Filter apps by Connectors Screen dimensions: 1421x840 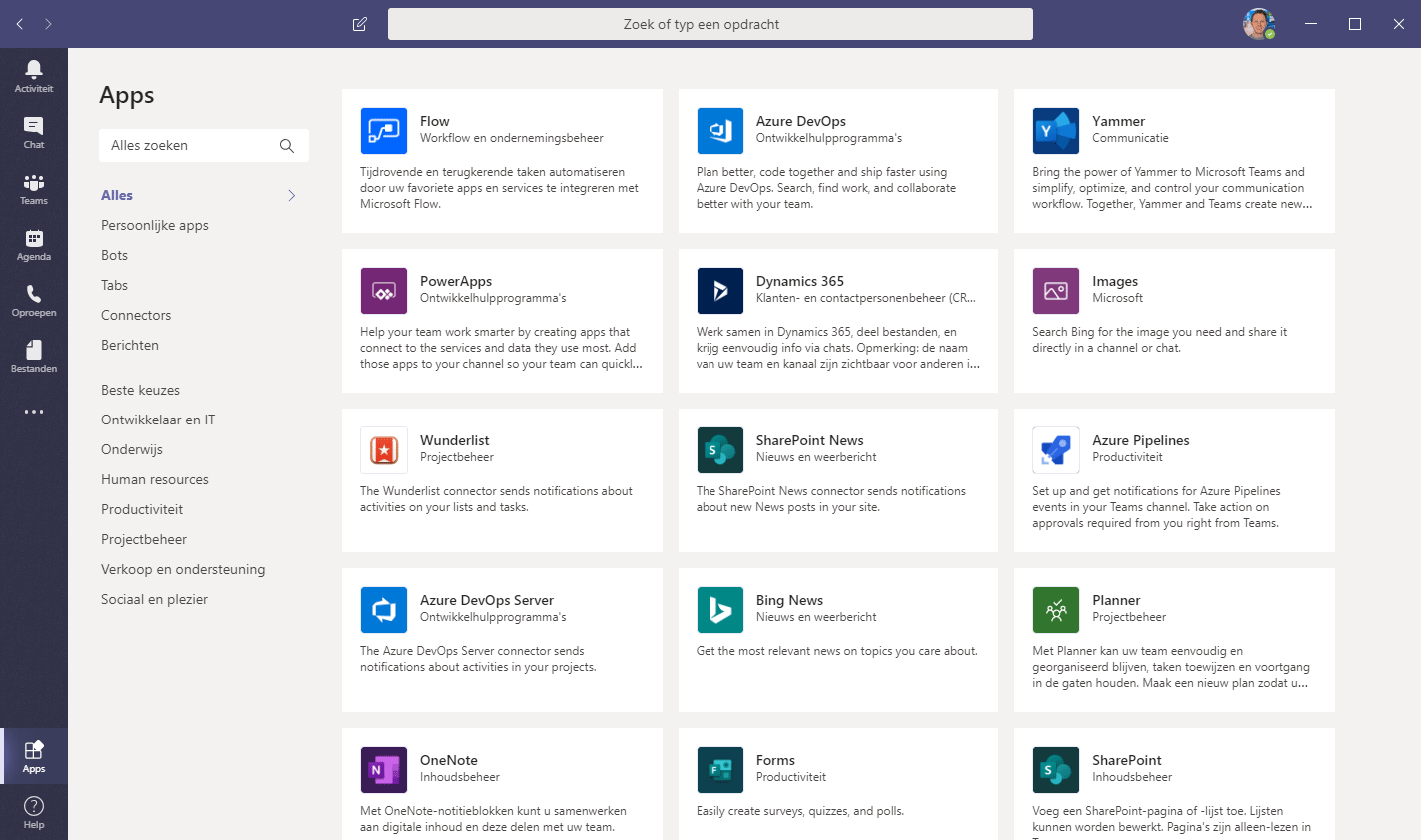[x=136, y=315]
